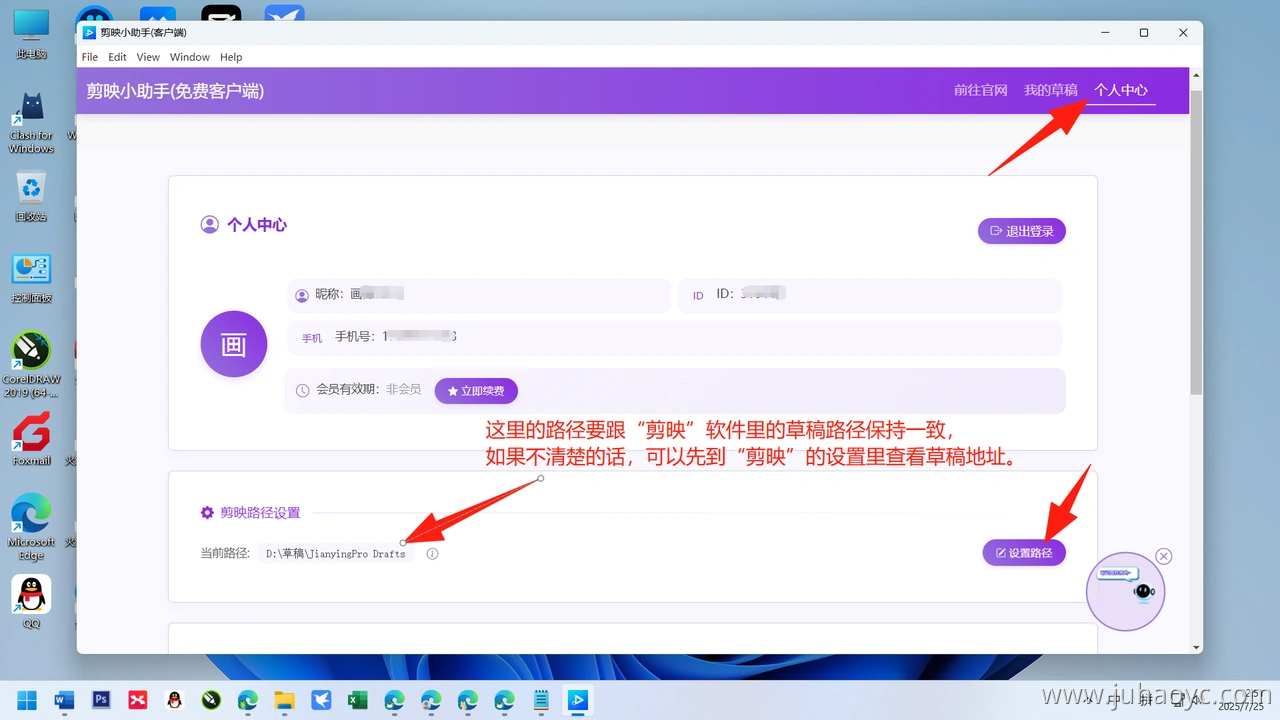Open the View menu
The image size is (1280, 720).
pyautogui.click(x=148, y=57)
